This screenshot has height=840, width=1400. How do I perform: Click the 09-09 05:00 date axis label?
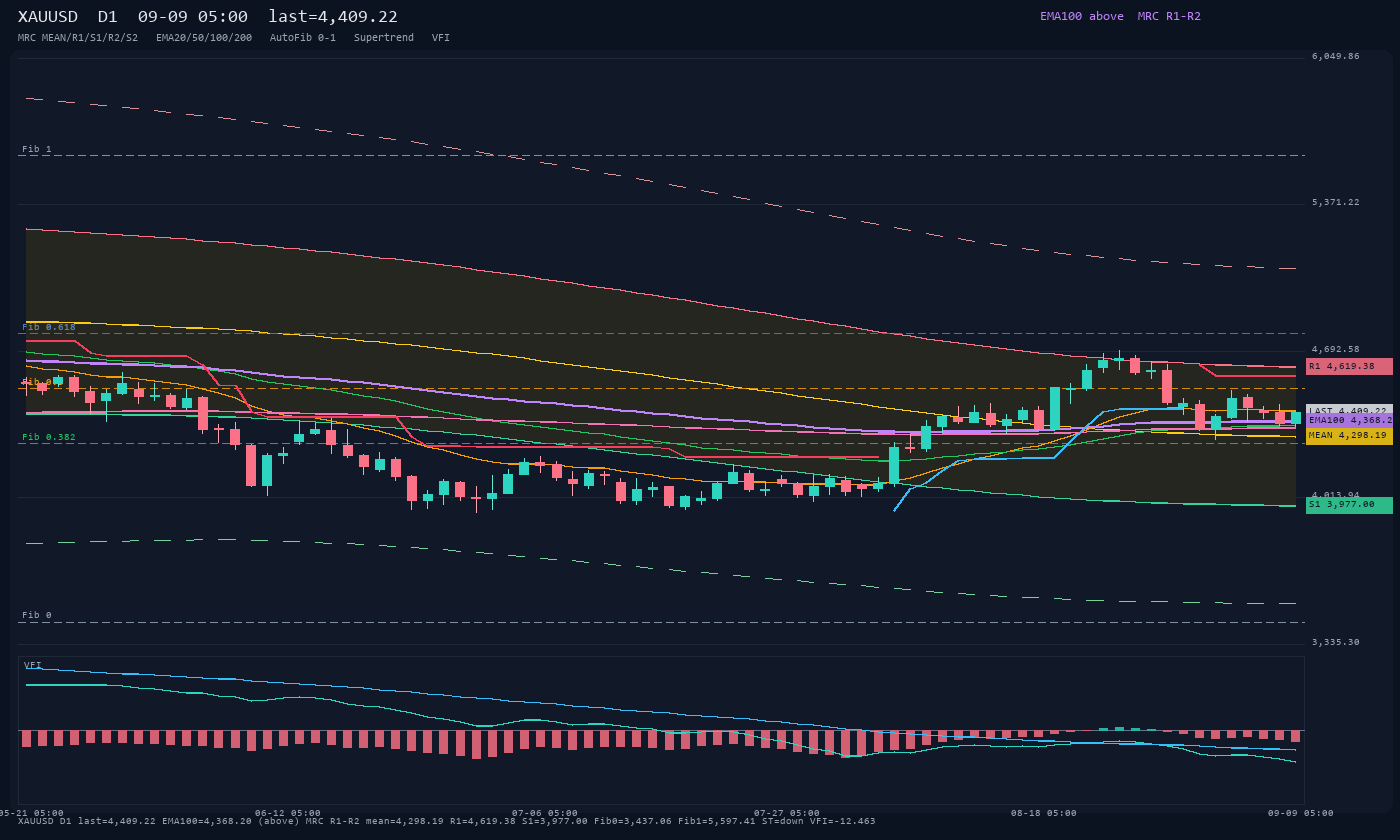tap(1301, 814)
